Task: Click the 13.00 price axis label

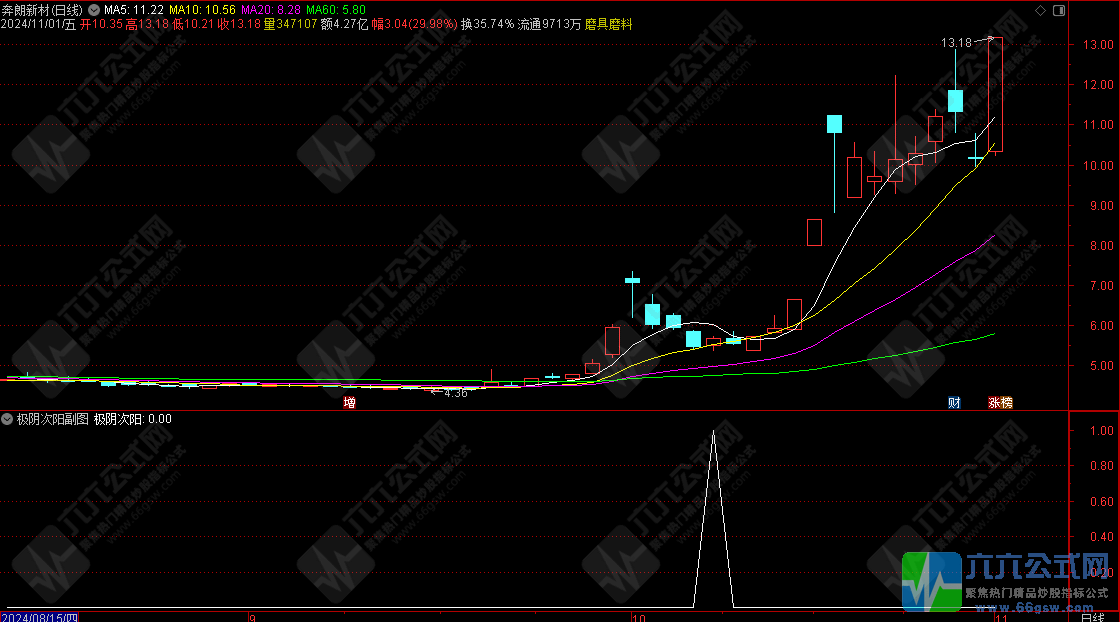Action: click(1099, 44)
